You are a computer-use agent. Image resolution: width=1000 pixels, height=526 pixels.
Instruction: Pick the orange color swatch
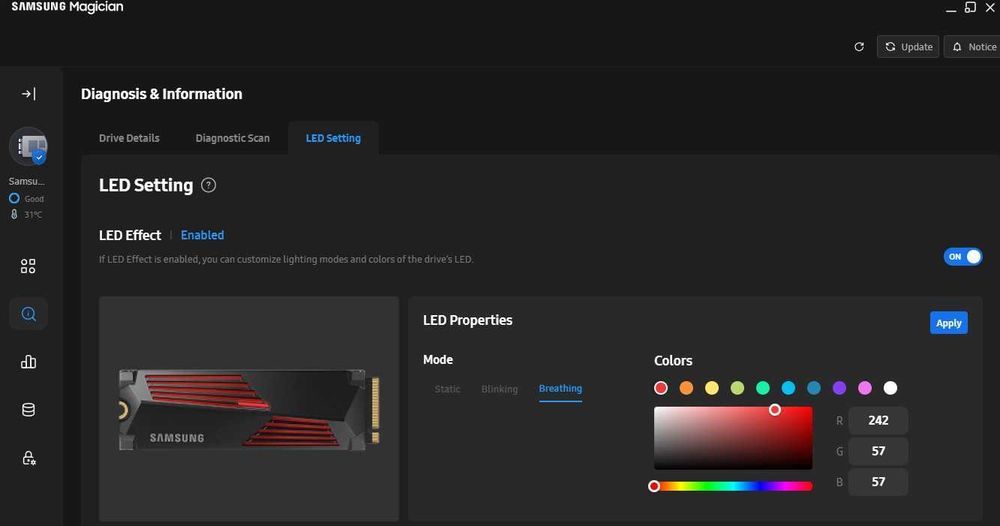(x=686, y=388)
